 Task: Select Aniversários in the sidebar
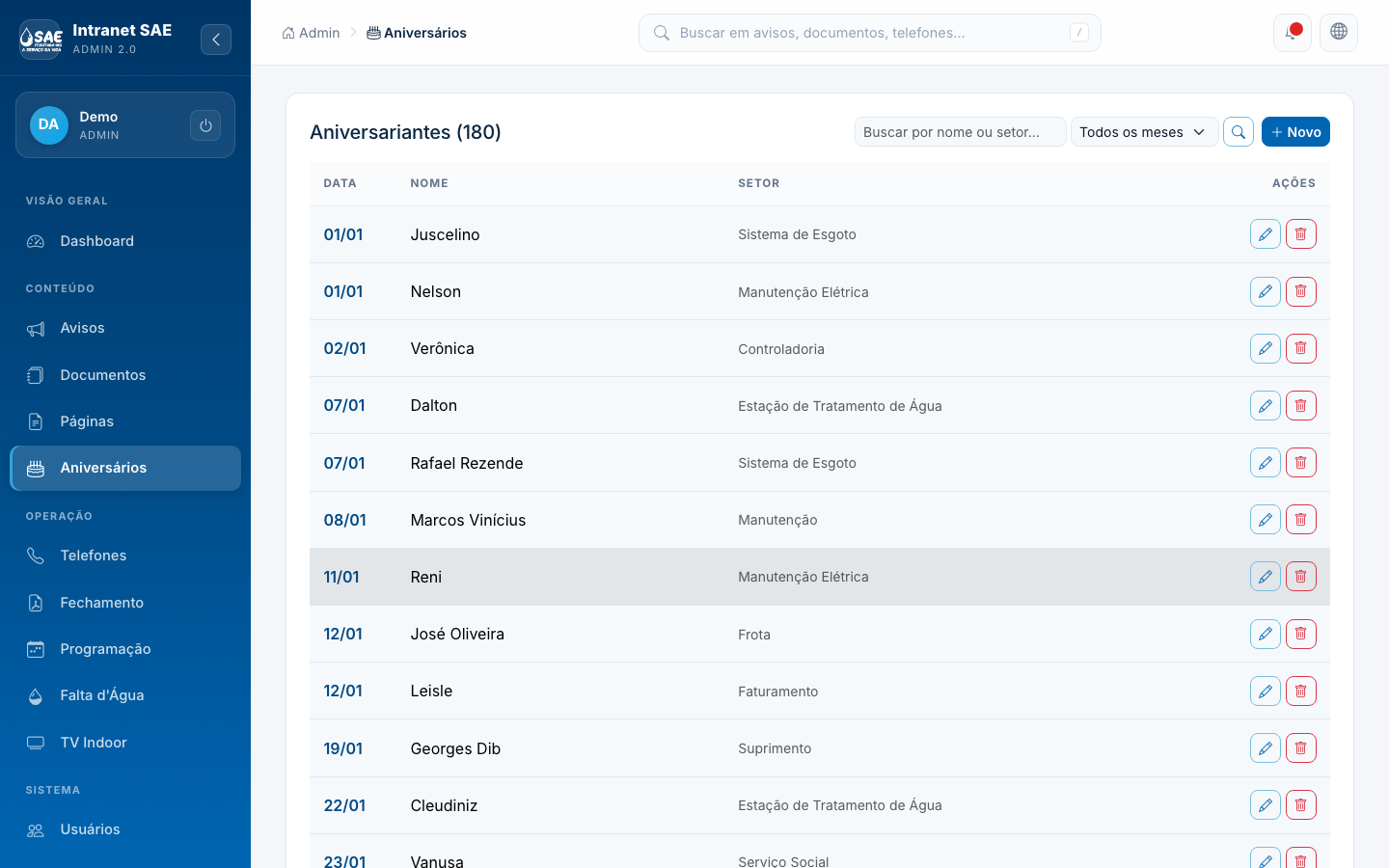[125, 468]
